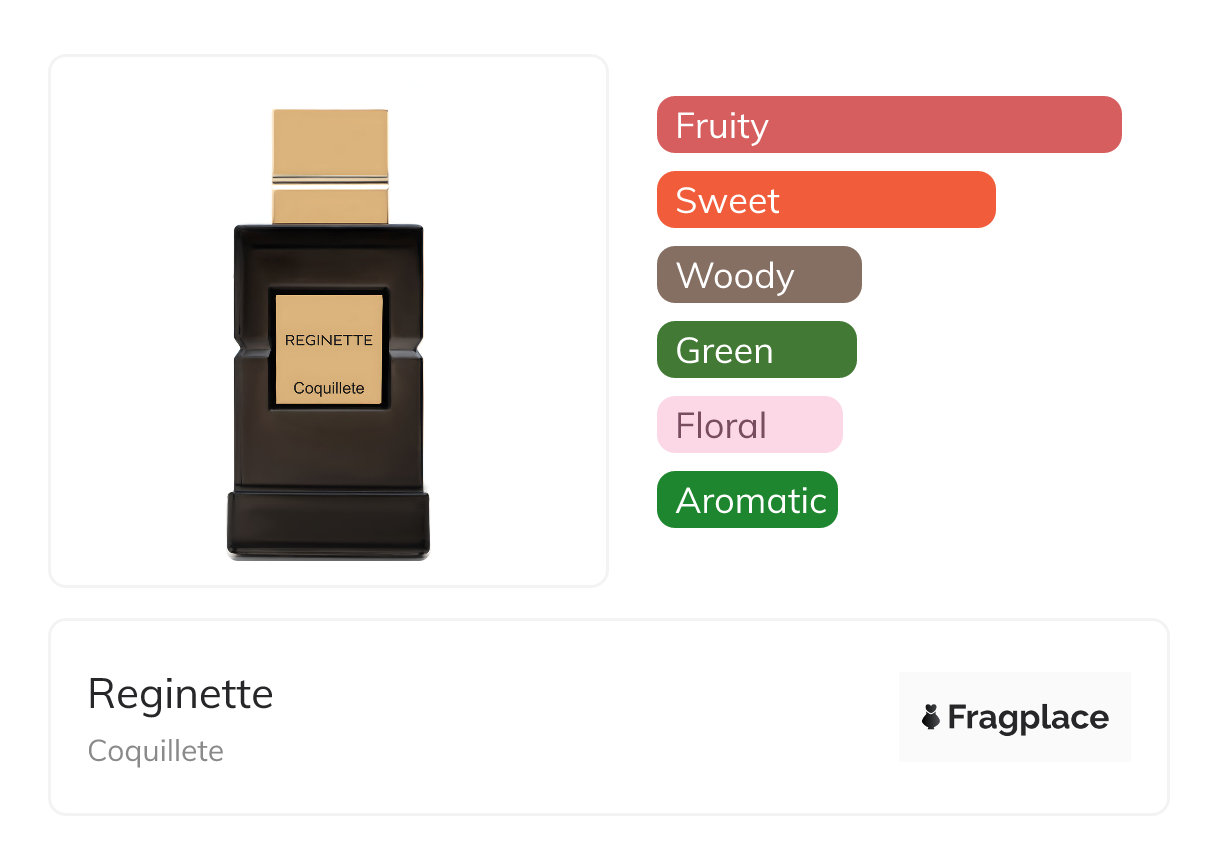
Task: Open the Coquillete brand subtitle link
Action: [155, 751]
